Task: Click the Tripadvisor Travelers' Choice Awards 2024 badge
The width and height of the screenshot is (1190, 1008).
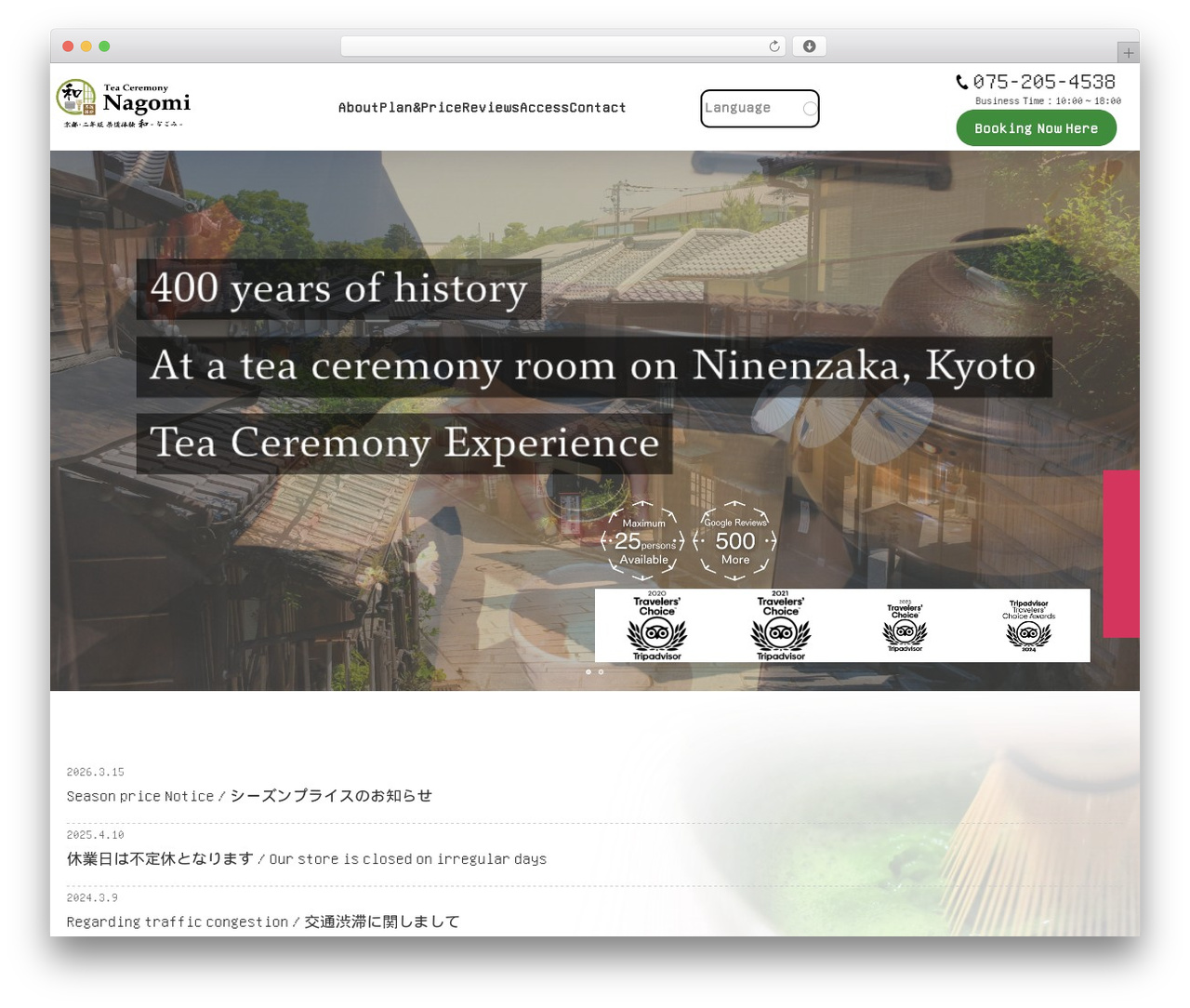Action: pyautogui.click(x=1028, y=626)
